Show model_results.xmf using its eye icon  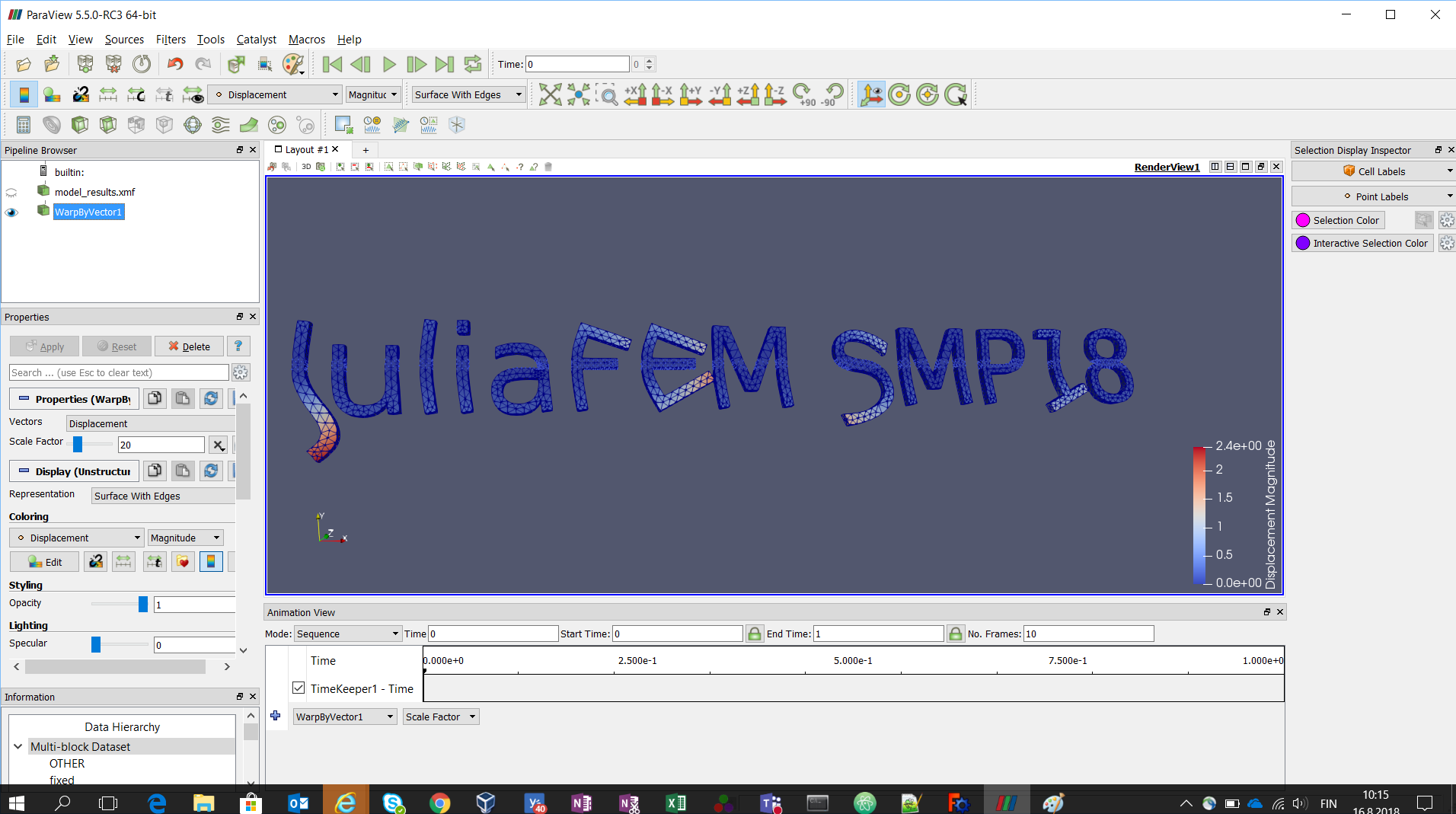11,193
